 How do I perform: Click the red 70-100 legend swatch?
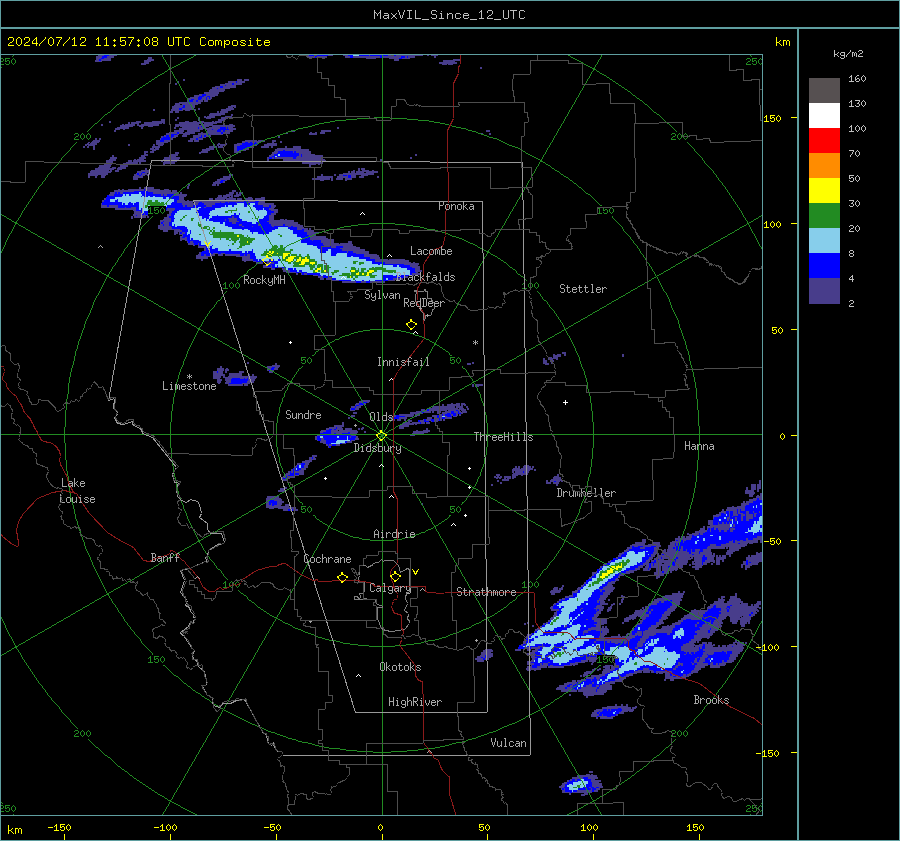(824, 141)
